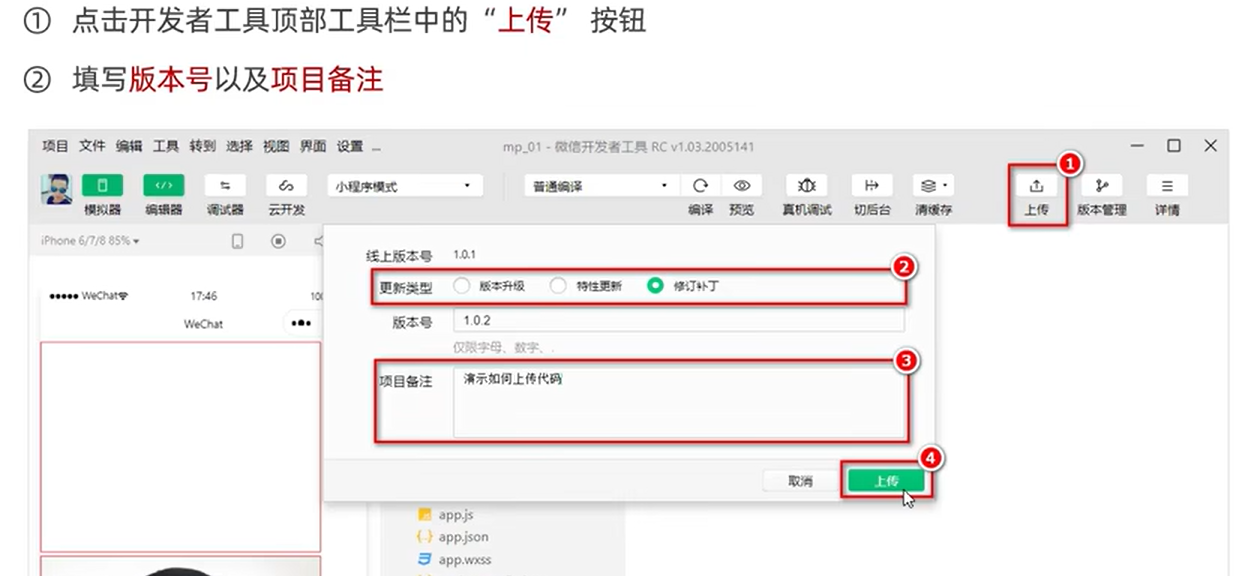Click the 项目备注 textarea

click(x=678, y=402)
